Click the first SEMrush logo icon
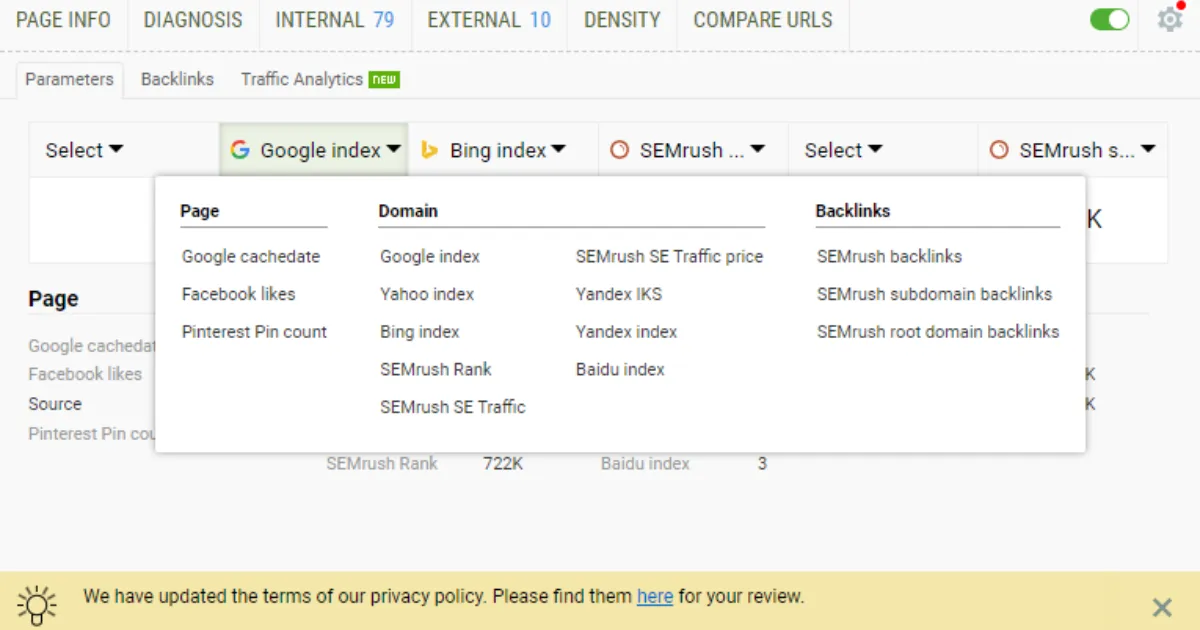 pyautogui.click(x=620, y=150)
